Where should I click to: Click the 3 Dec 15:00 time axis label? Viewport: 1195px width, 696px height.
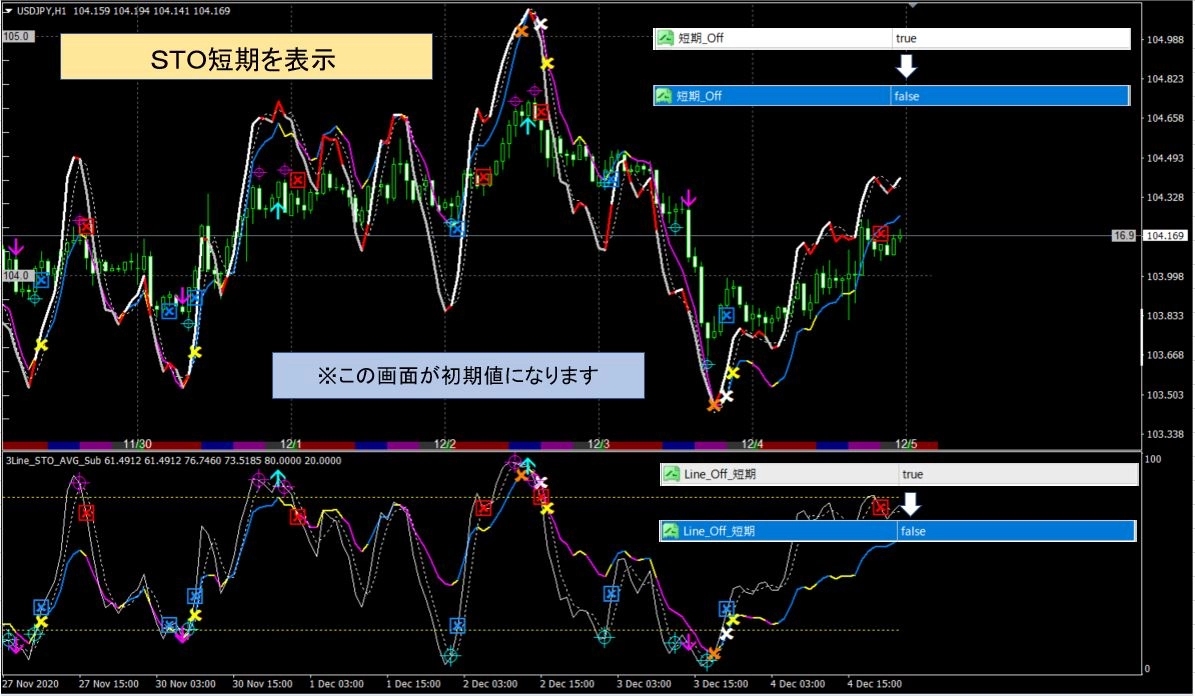click(x=720, y=684)
